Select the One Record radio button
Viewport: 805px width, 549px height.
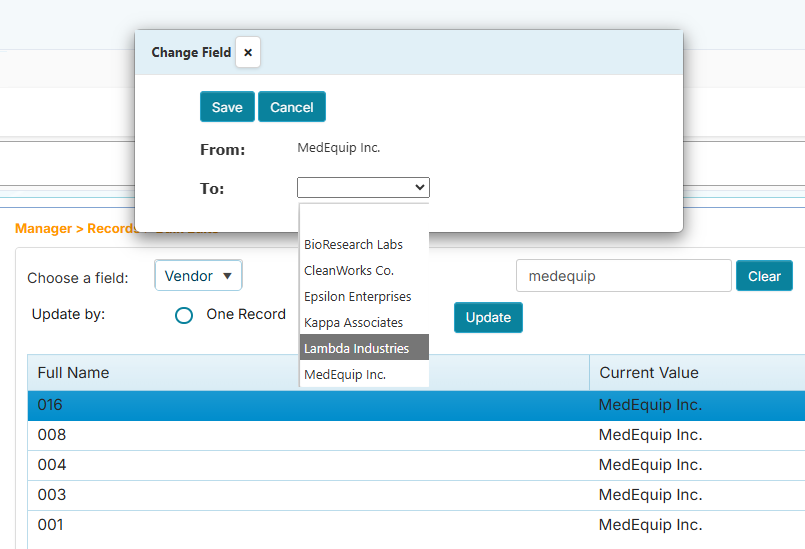pyautogui.click(x=184, y=315)
